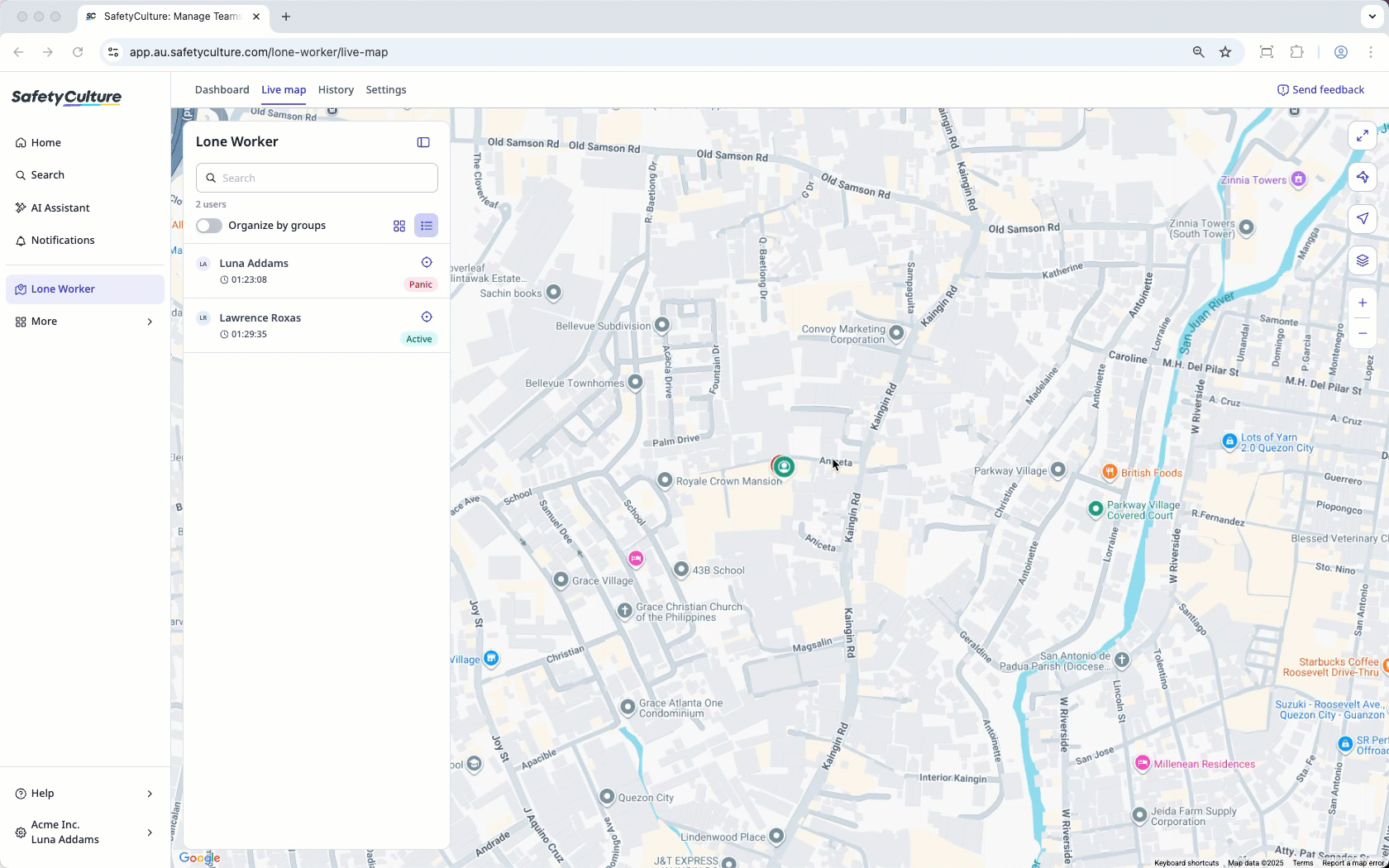Click the Millenean Residences hotel pin
The image size is (1389, 868).
point(1143,763)
